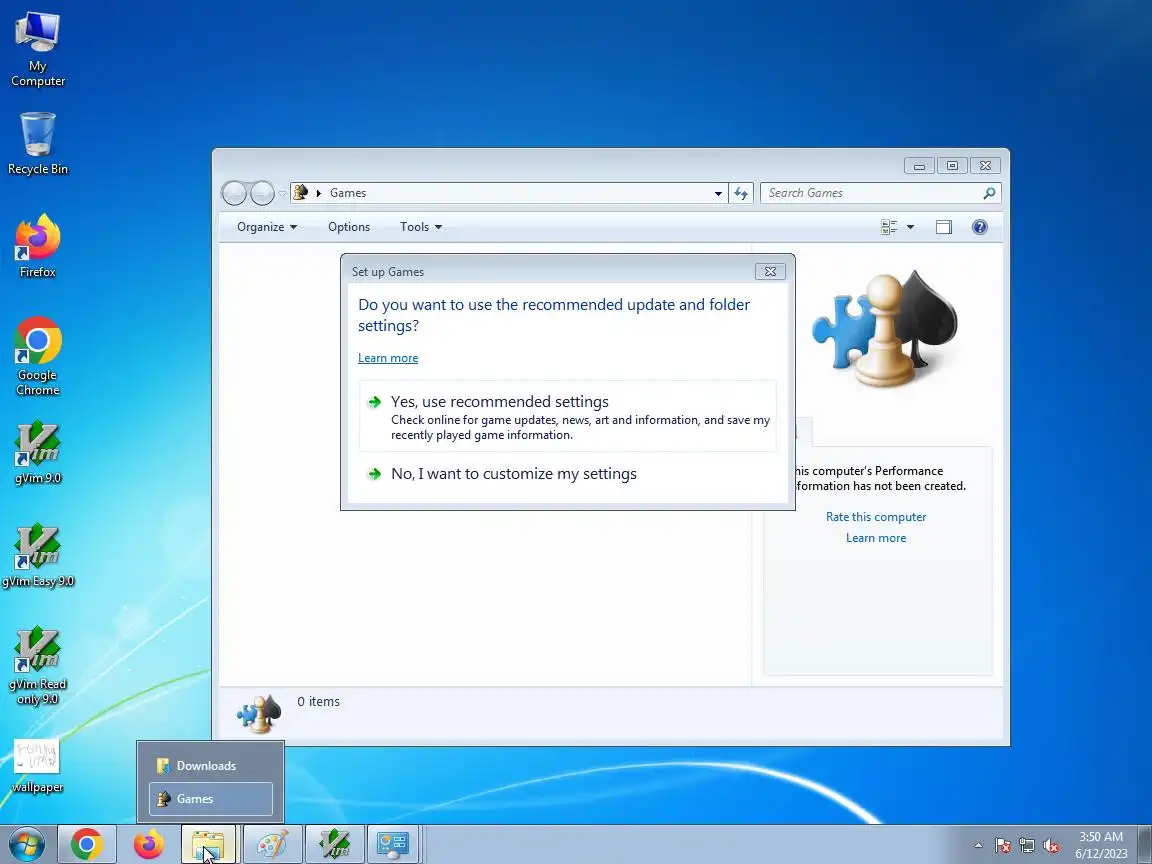Open the clock showing 3:50 AM
This screenshot has height=864, width=1152.
(x=1101, y=845)
